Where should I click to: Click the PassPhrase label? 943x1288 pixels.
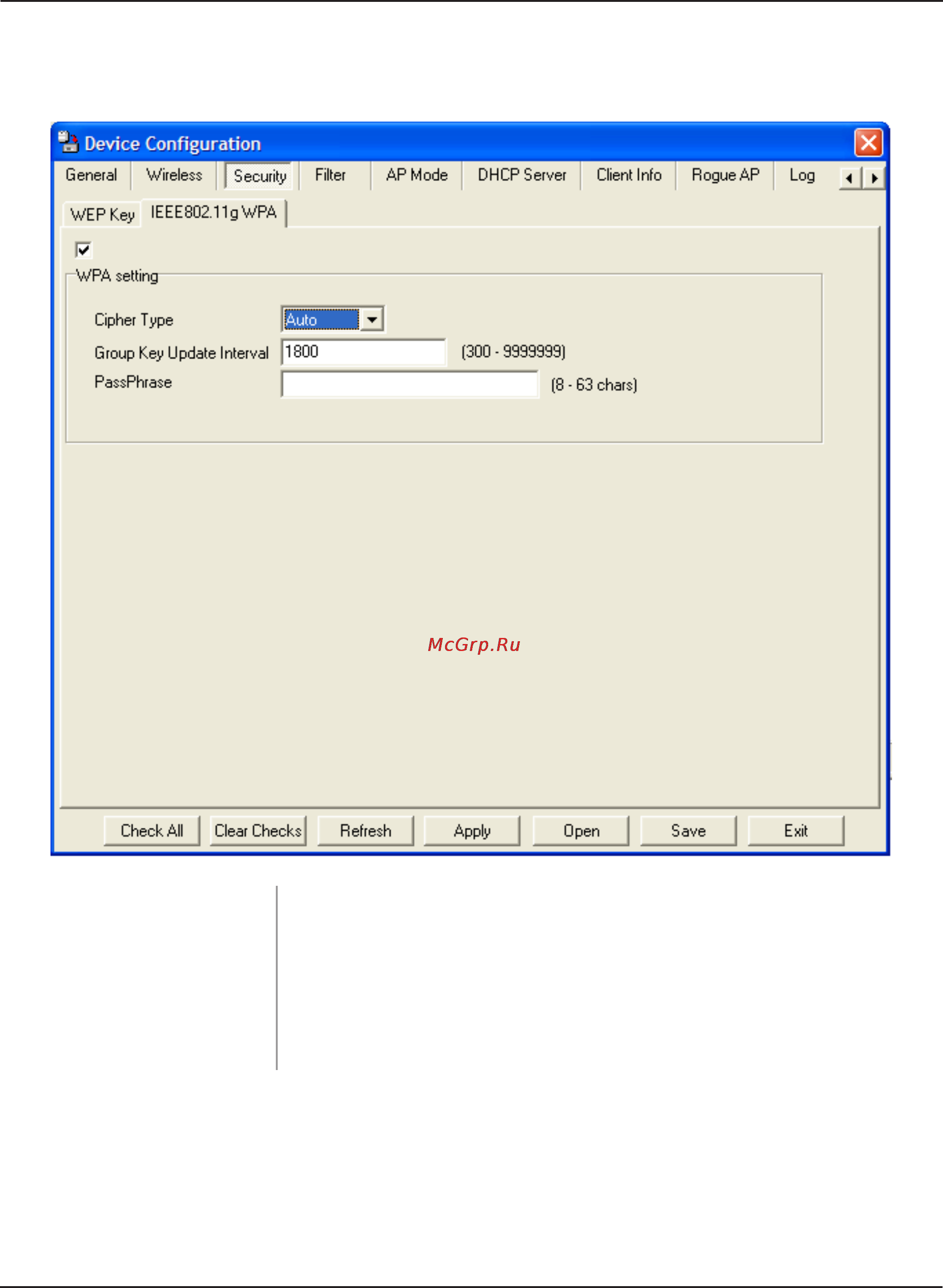(133, 382)
